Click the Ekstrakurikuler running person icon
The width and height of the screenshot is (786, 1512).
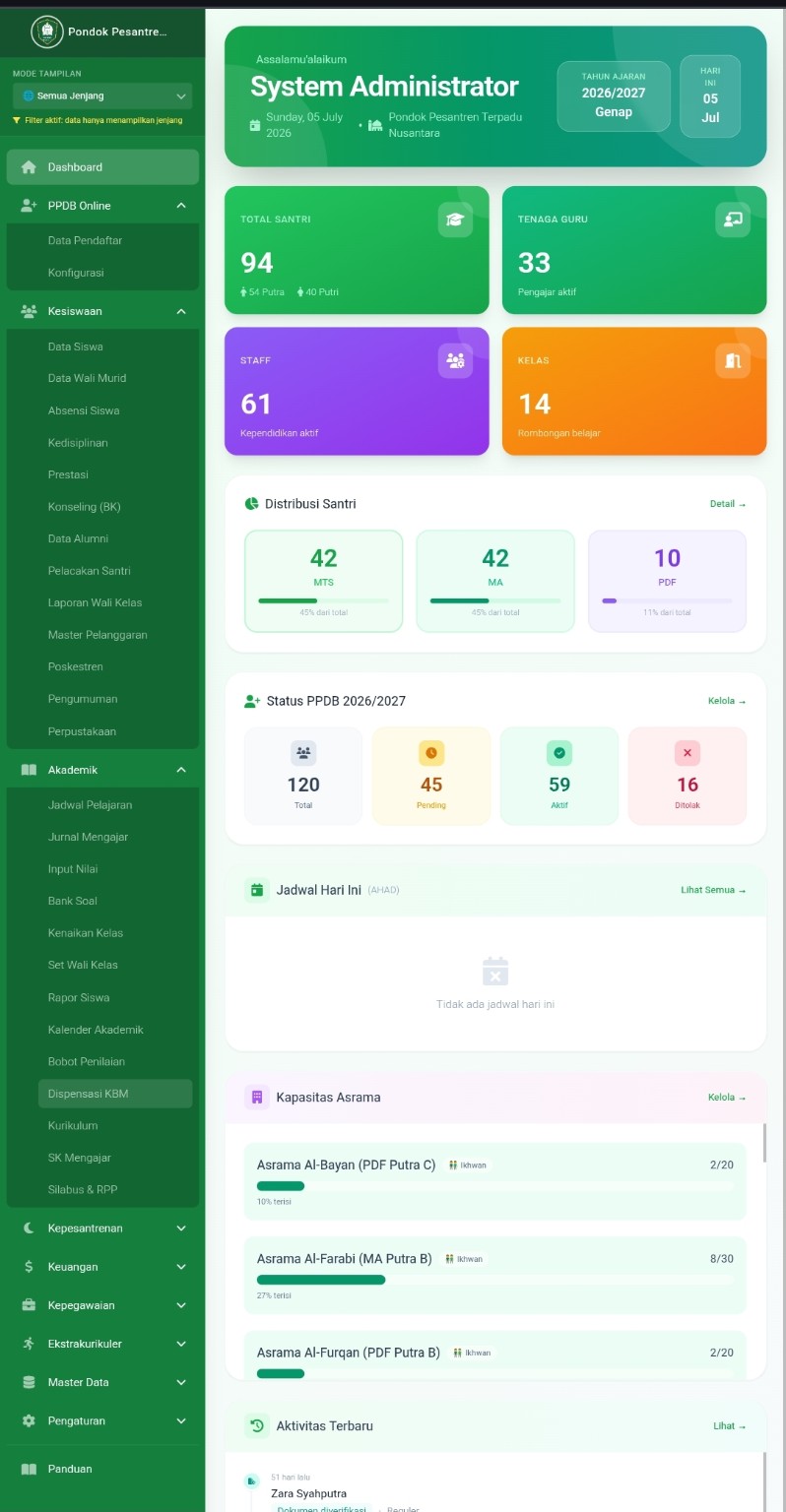(x=29, y=1344)
